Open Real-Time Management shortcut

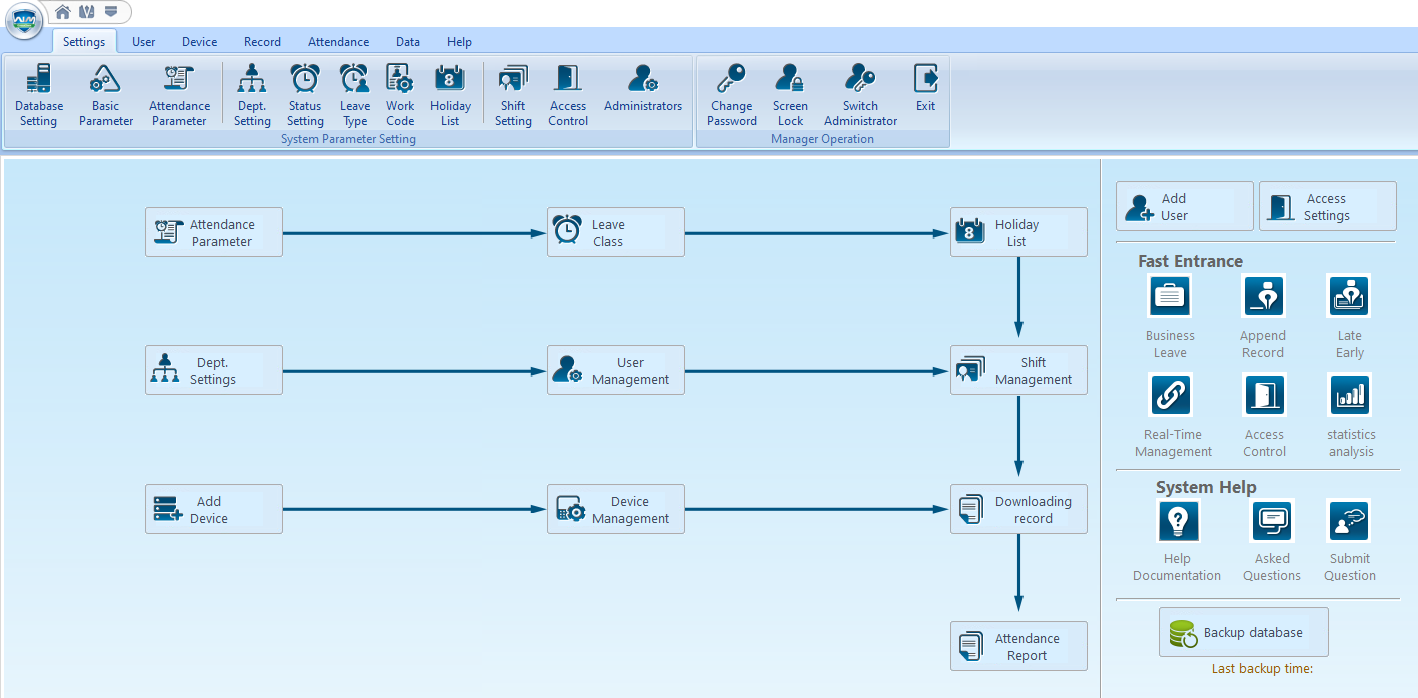(1171, 395)
